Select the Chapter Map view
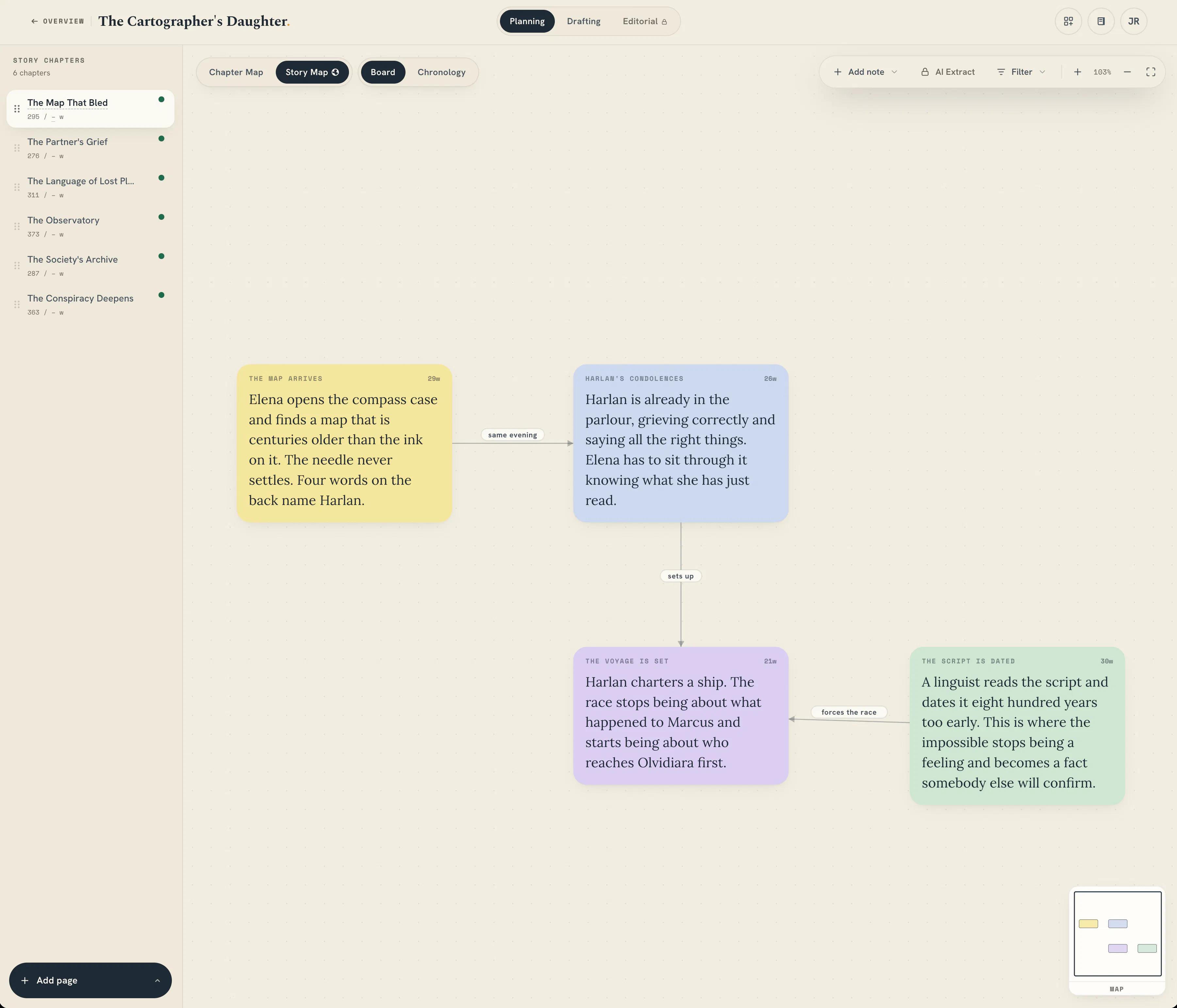Screen dimensions: 1177x1008 click(236, 72)
